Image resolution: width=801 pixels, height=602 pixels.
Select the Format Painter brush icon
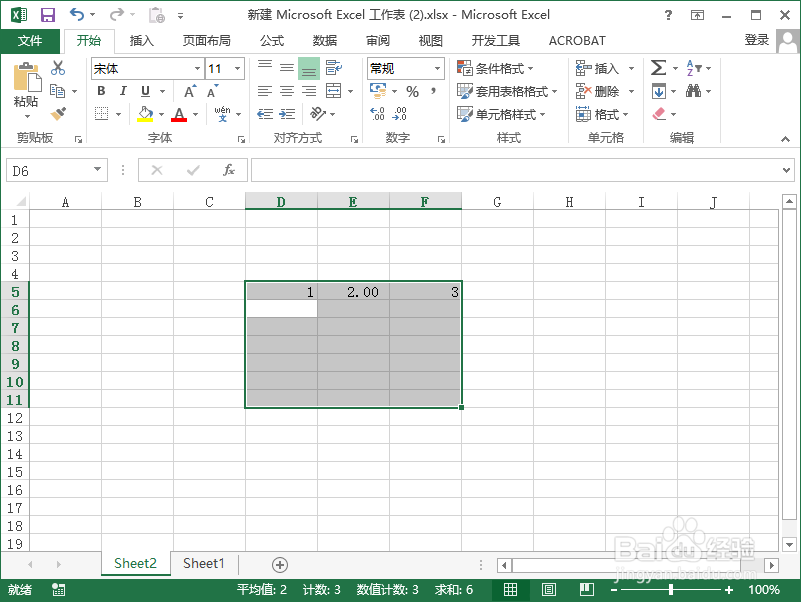pyautogui.click(x=58, y=113)
